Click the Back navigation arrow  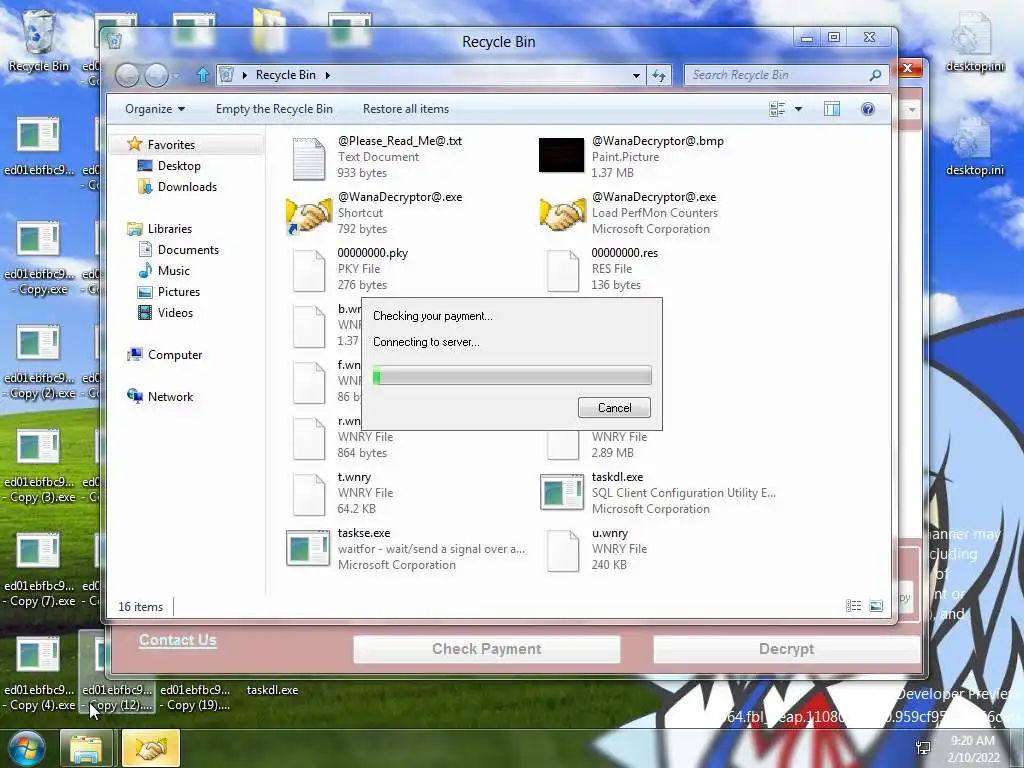click(127, 75)
